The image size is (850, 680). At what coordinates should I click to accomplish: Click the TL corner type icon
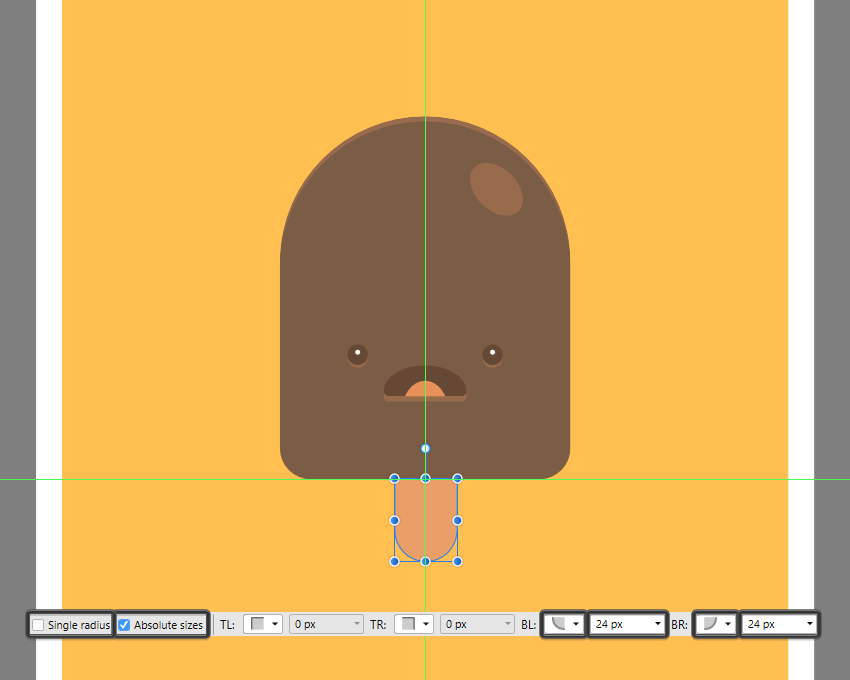click(258, 624)
